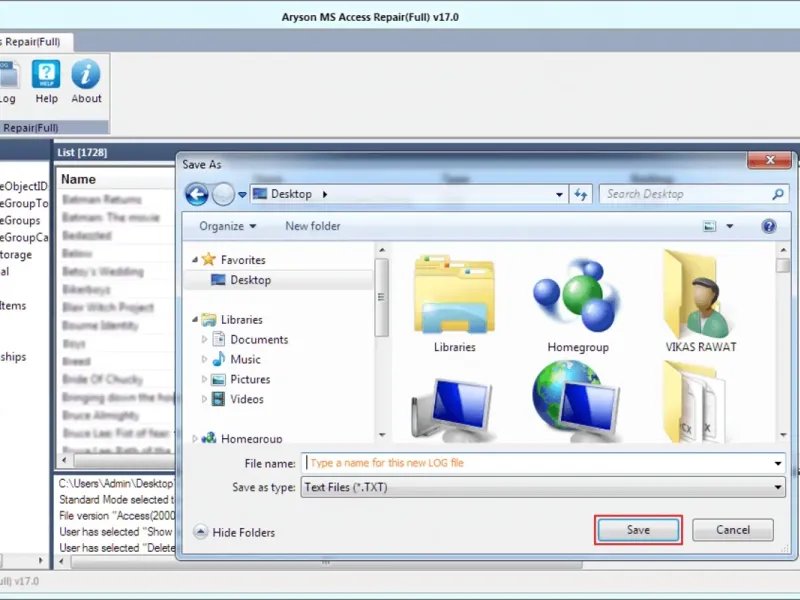
Task: Click the log pane scroll left arrow
Action: [x=62, y=562]
